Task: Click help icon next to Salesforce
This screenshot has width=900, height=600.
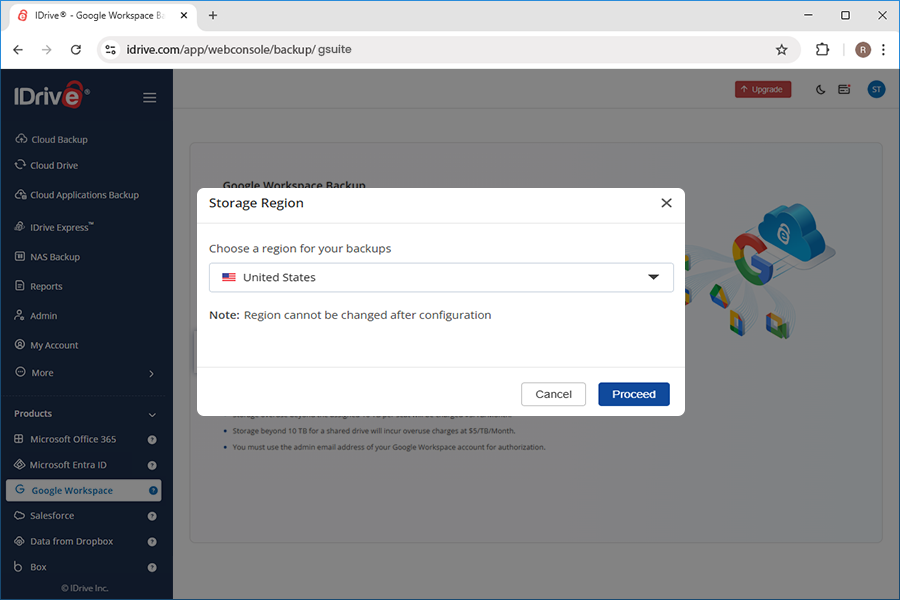Action: point(152,516)
